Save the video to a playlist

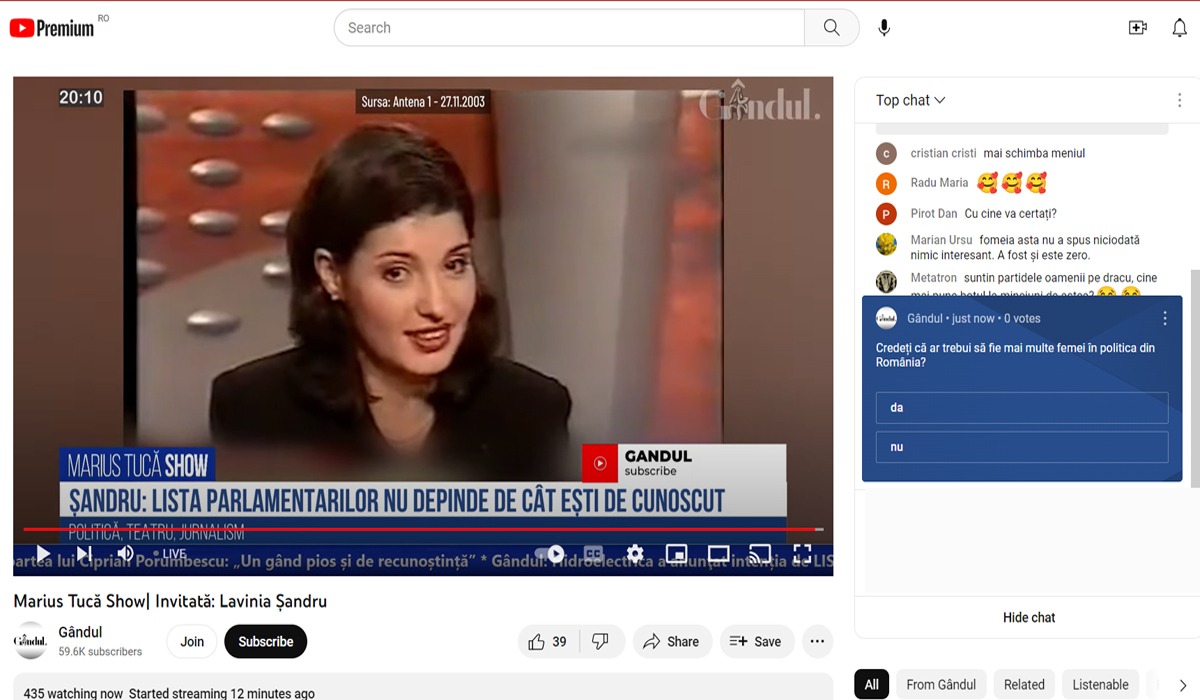[x=756, y=642]
